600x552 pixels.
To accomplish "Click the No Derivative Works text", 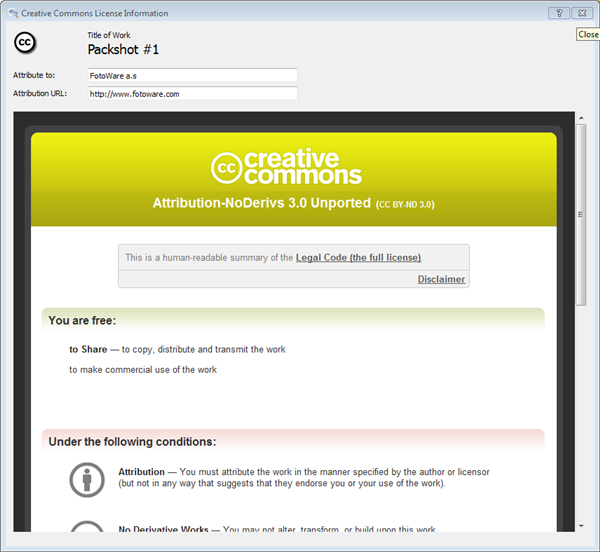I will pos(277,529).
